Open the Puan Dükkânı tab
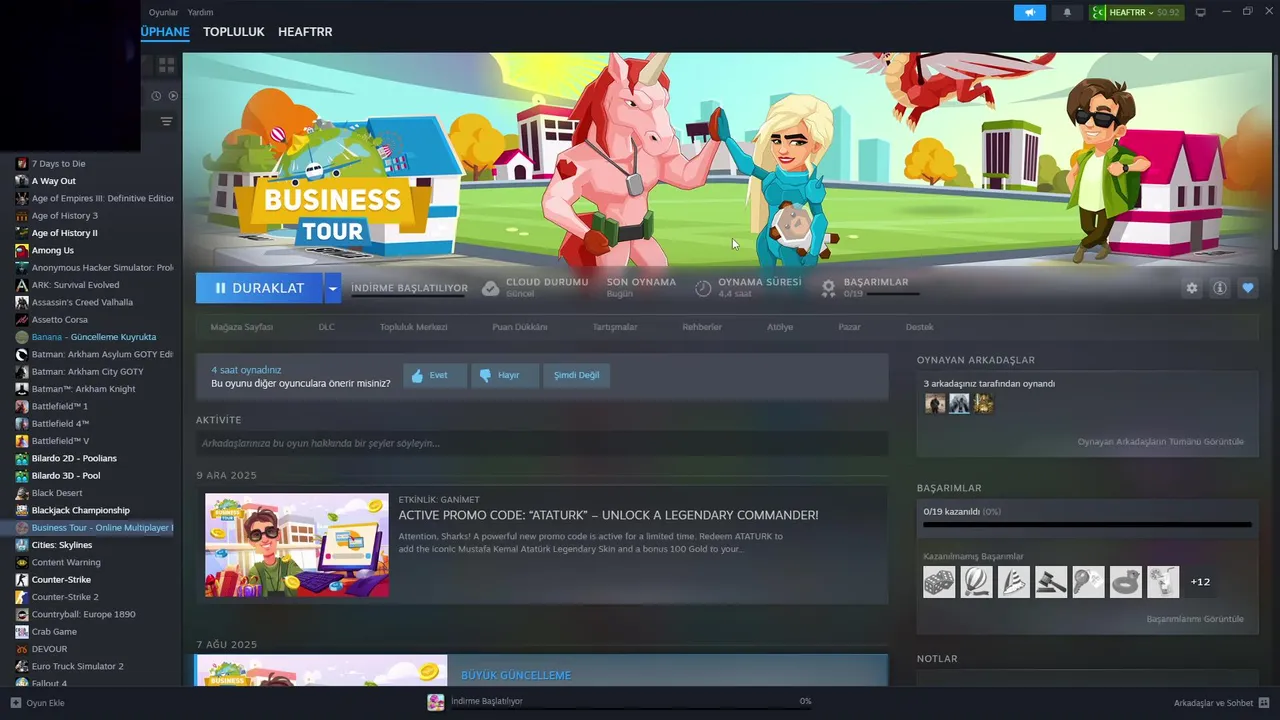The height and width of the screenshot is (720, 1280). coord(520,327)
